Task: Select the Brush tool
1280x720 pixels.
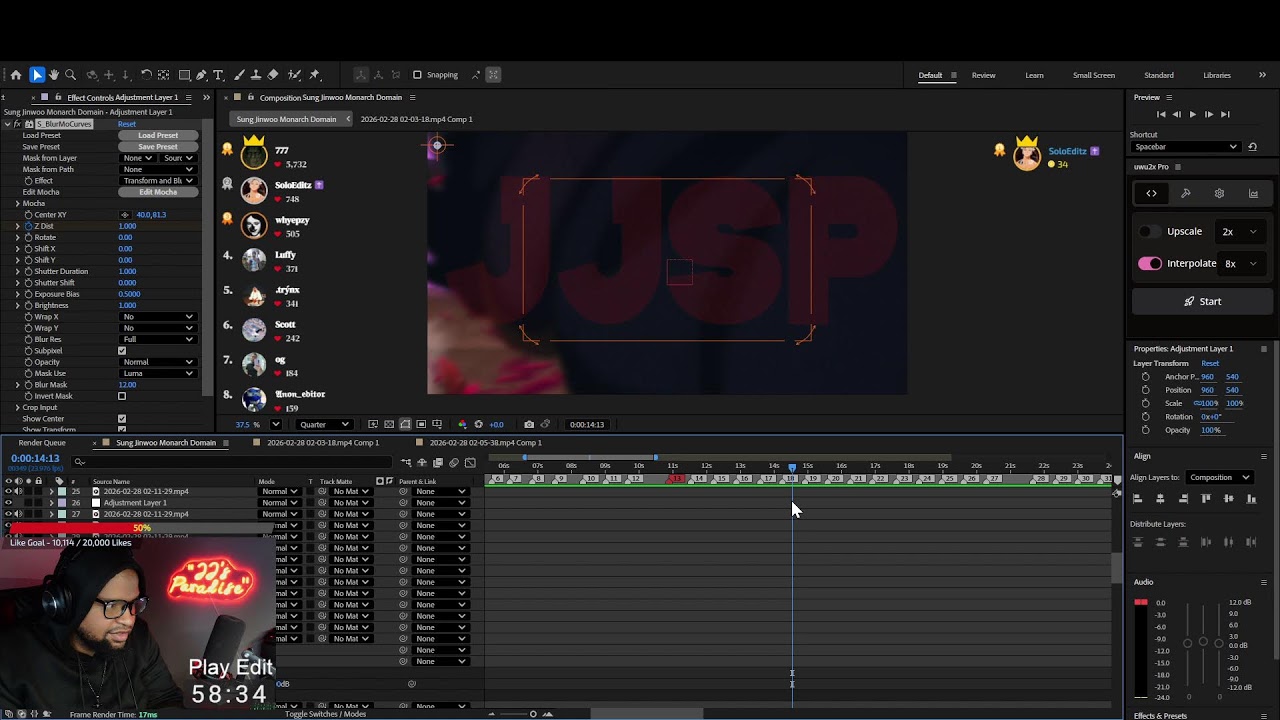Action: pyautogui.click(x=239, y=75)
